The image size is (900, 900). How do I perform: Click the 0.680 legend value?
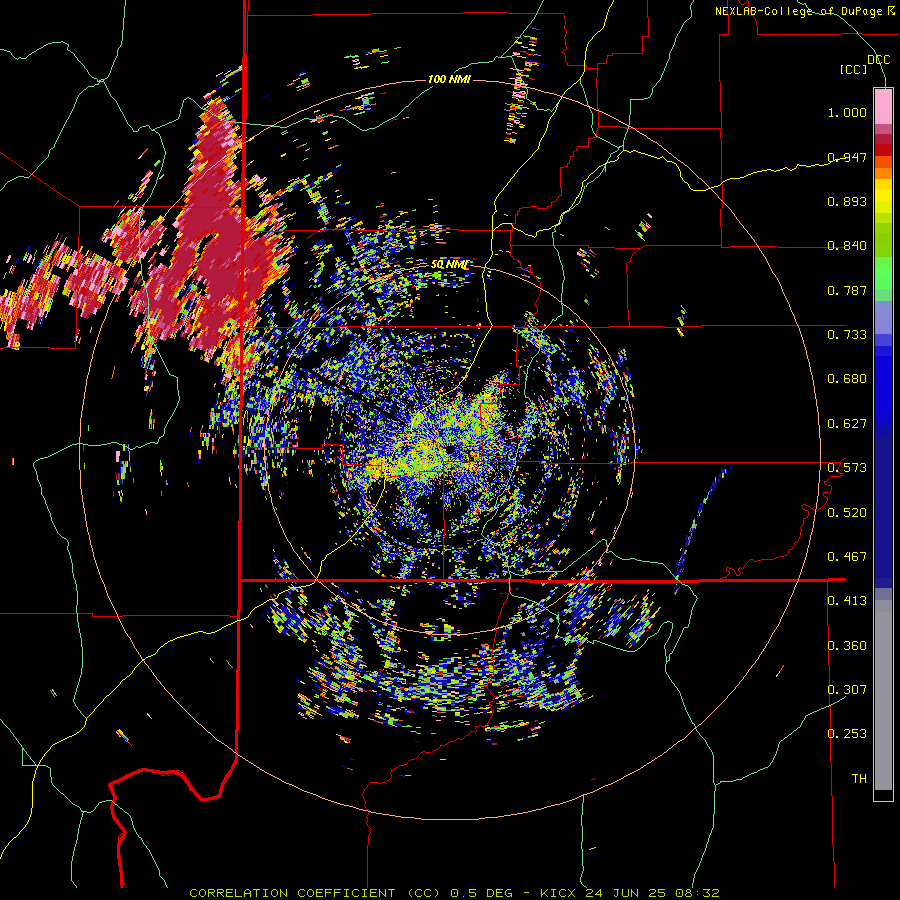[x=847, y=379]
